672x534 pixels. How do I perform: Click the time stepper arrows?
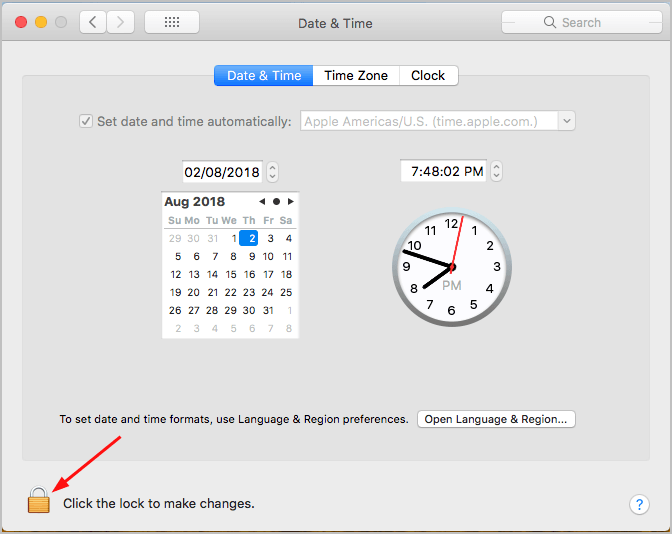tap(496, 171)
